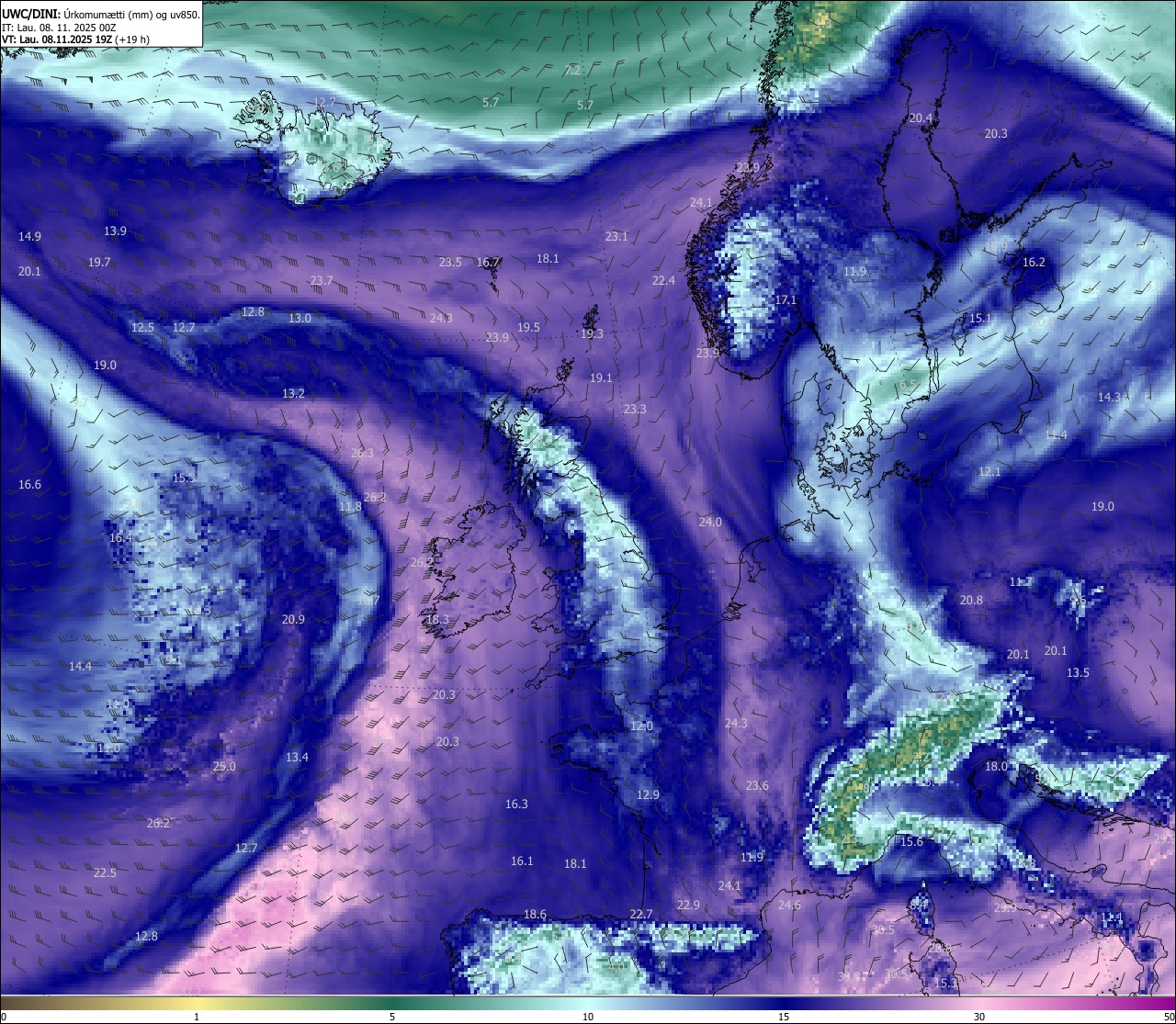
Task: Click the 13.4 value label
Action: click(297, 757)
